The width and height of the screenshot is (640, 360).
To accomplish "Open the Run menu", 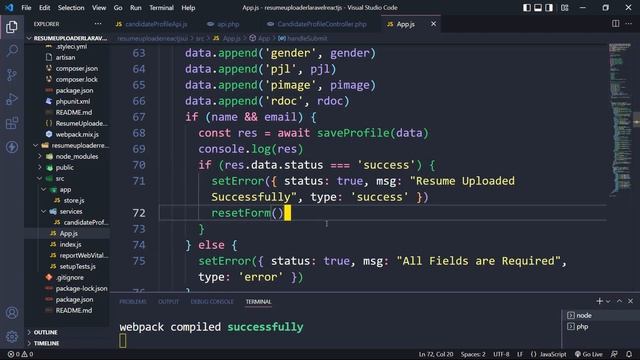I will (136, 8).
